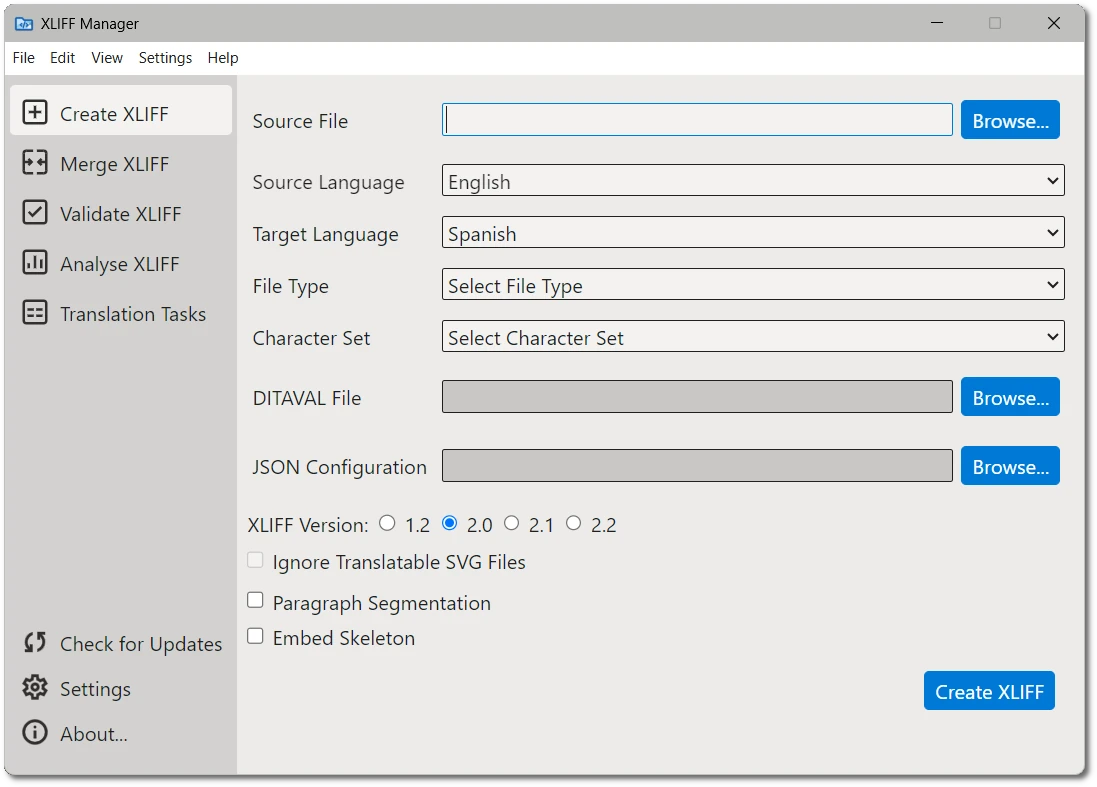Click the Source File text field
The image size is (1097, 787).
(x=697, y=120)
